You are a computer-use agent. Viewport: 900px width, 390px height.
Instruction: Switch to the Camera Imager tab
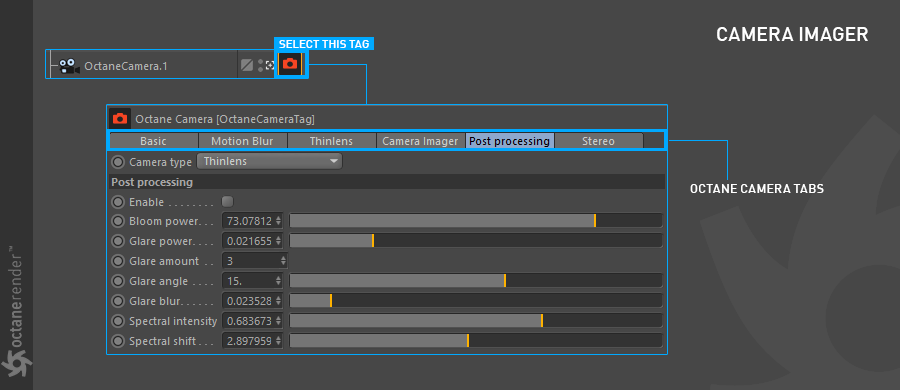[420, 141]
